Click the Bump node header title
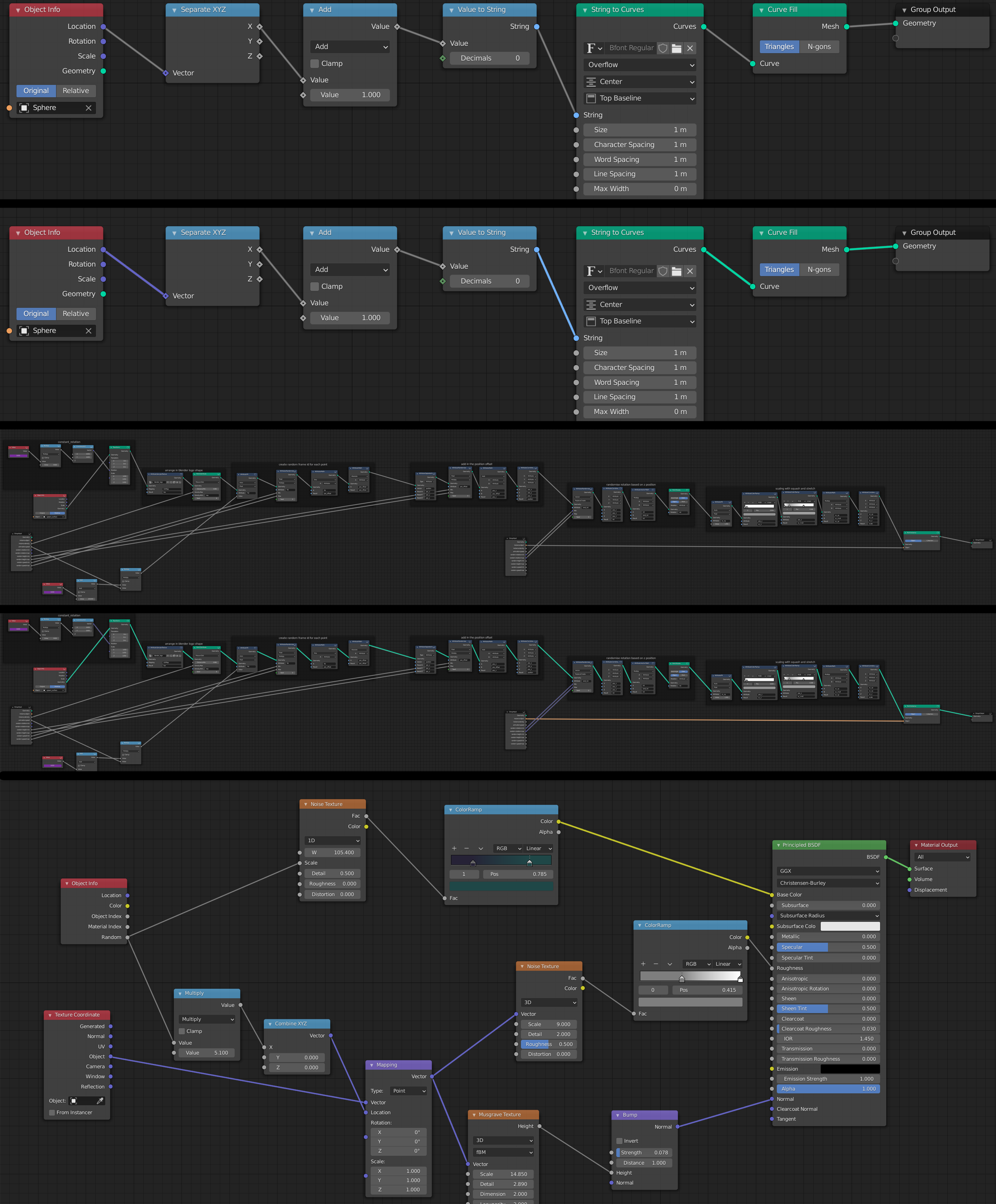This screenshot has height=1204, width=996. pyautogui.click(x=630, y=1115)
